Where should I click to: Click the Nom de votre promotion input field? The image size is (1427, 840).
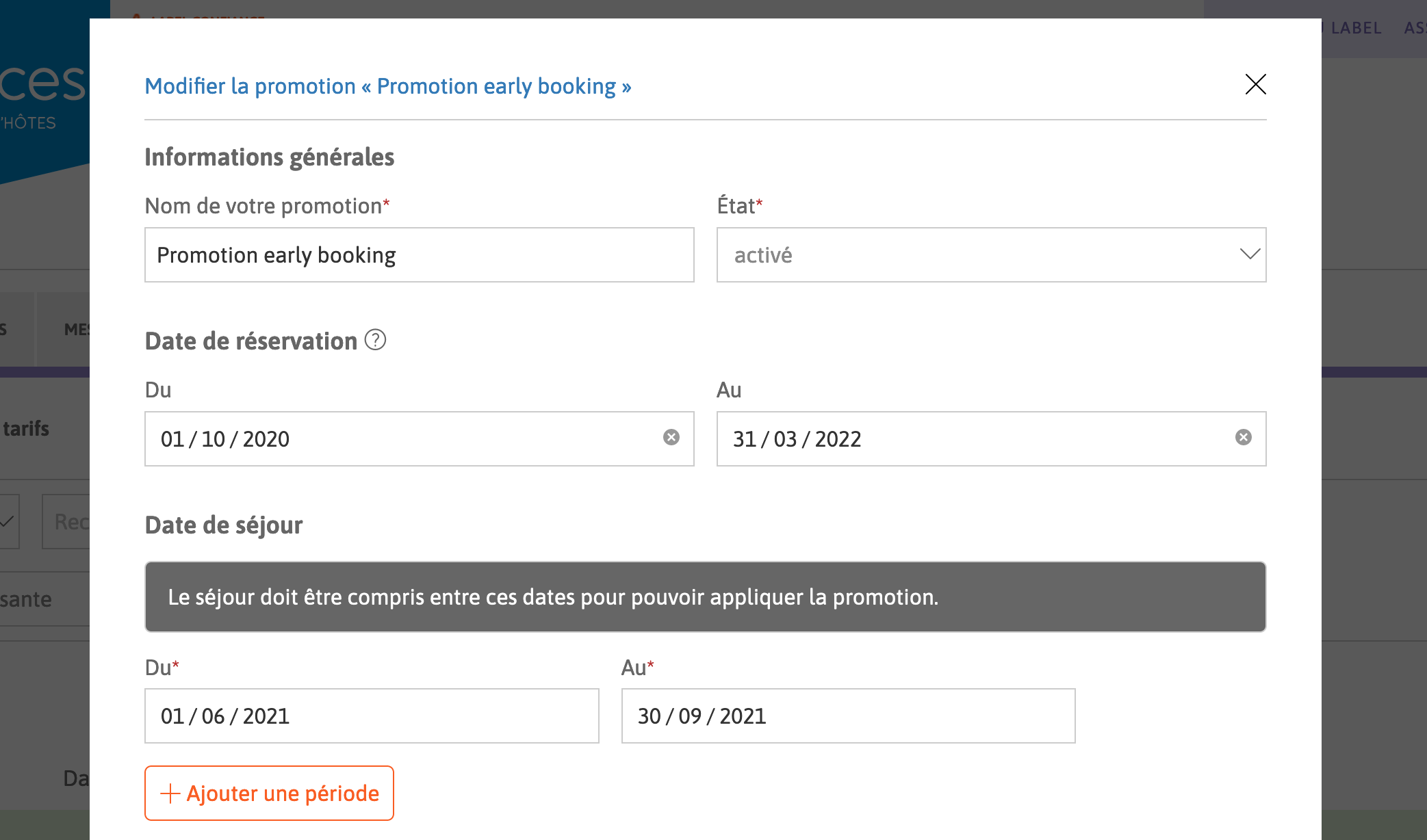coord(419,254)
